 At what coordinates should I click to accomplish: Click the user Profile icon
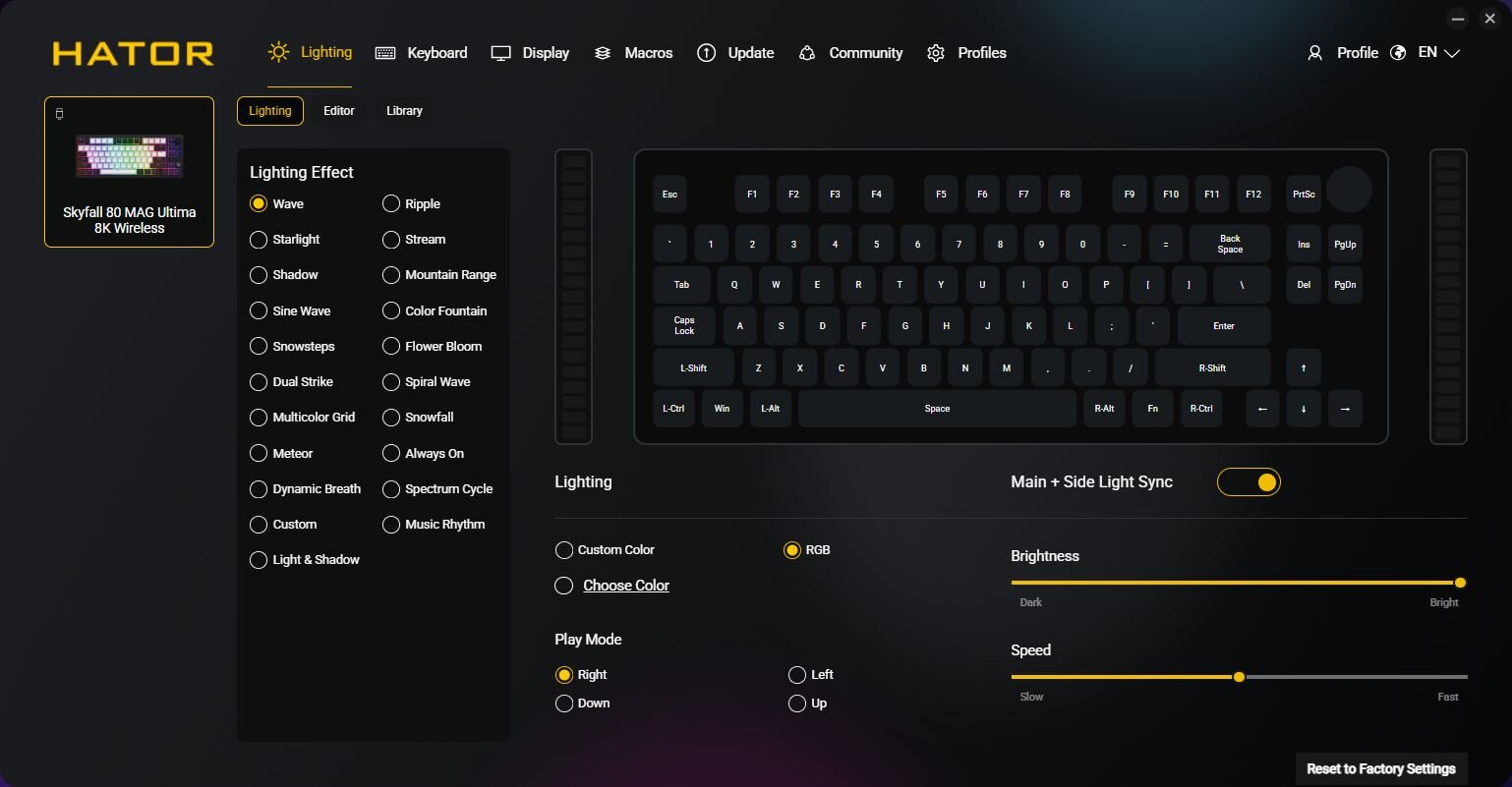[x=1314, y=53]
